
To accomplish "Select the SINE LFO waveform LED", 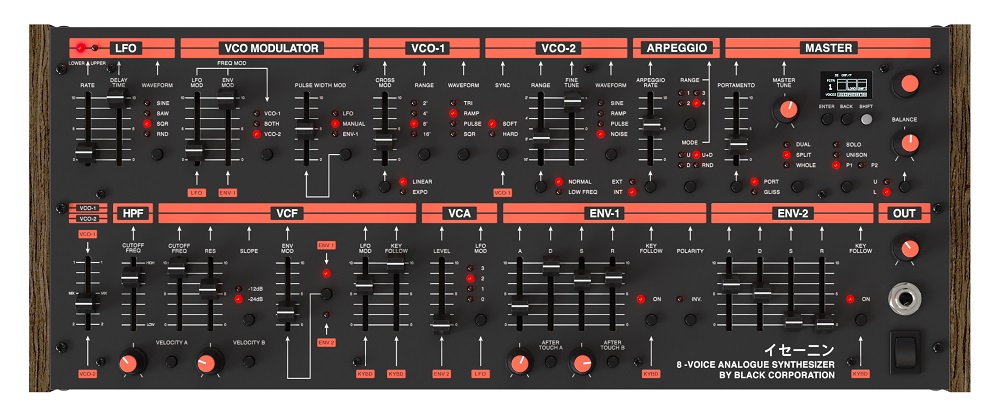I will click(147, 103).
